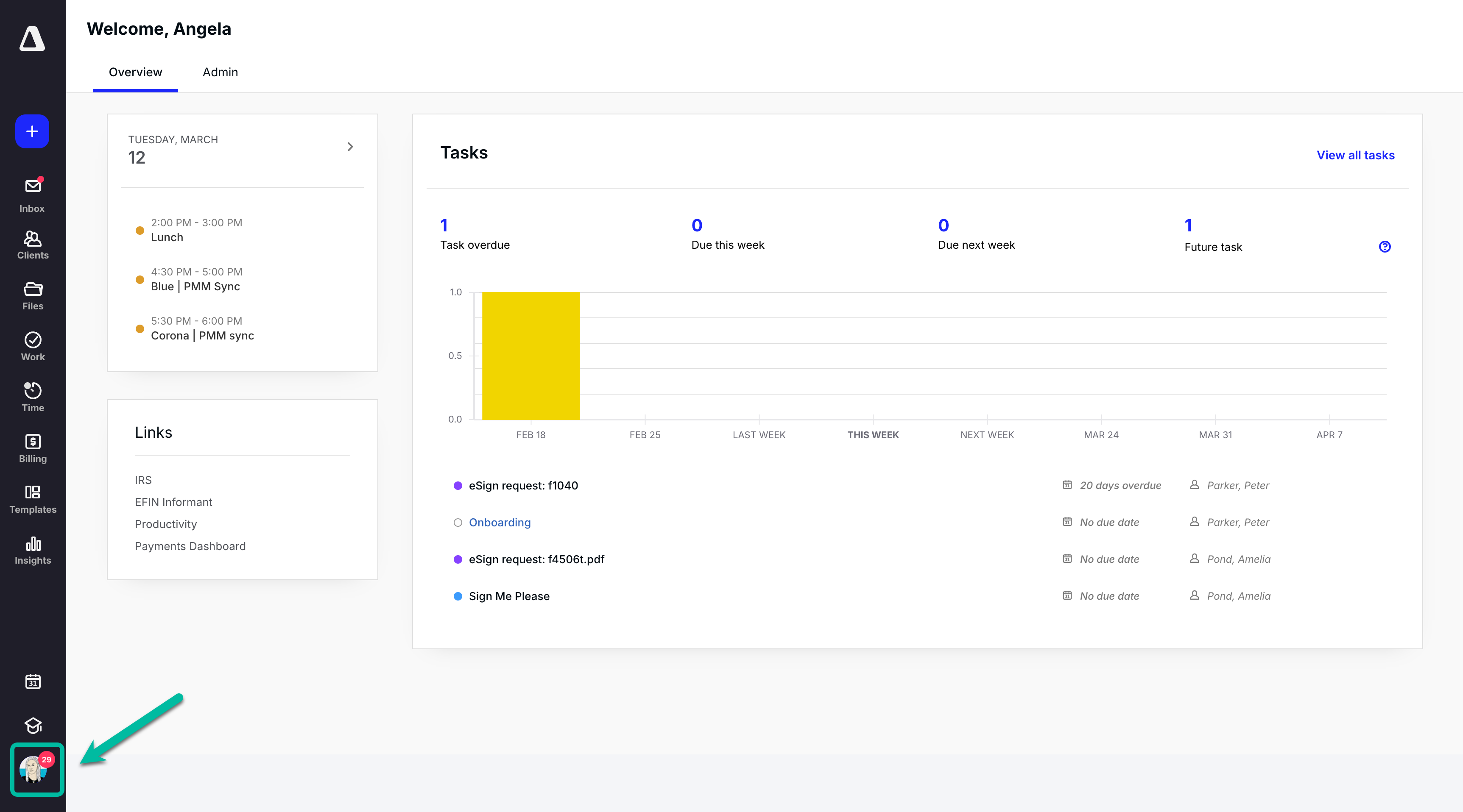Screen dimensions: 1463x812
Task: Open the Insights charts section
Action: click(32, 550)
